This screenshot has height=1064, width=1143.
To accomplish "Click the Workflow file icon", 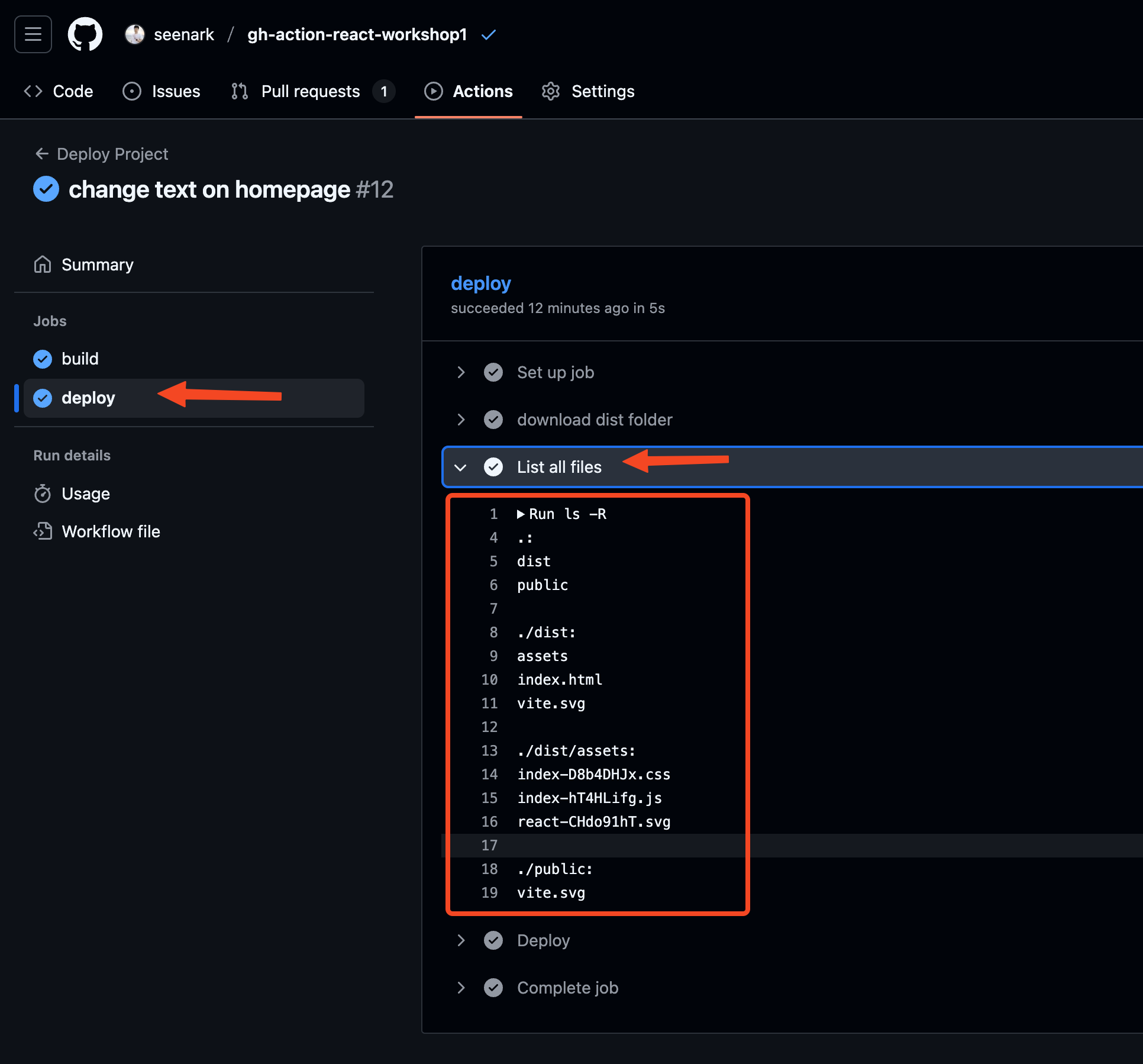I will (x=43, y=531).
